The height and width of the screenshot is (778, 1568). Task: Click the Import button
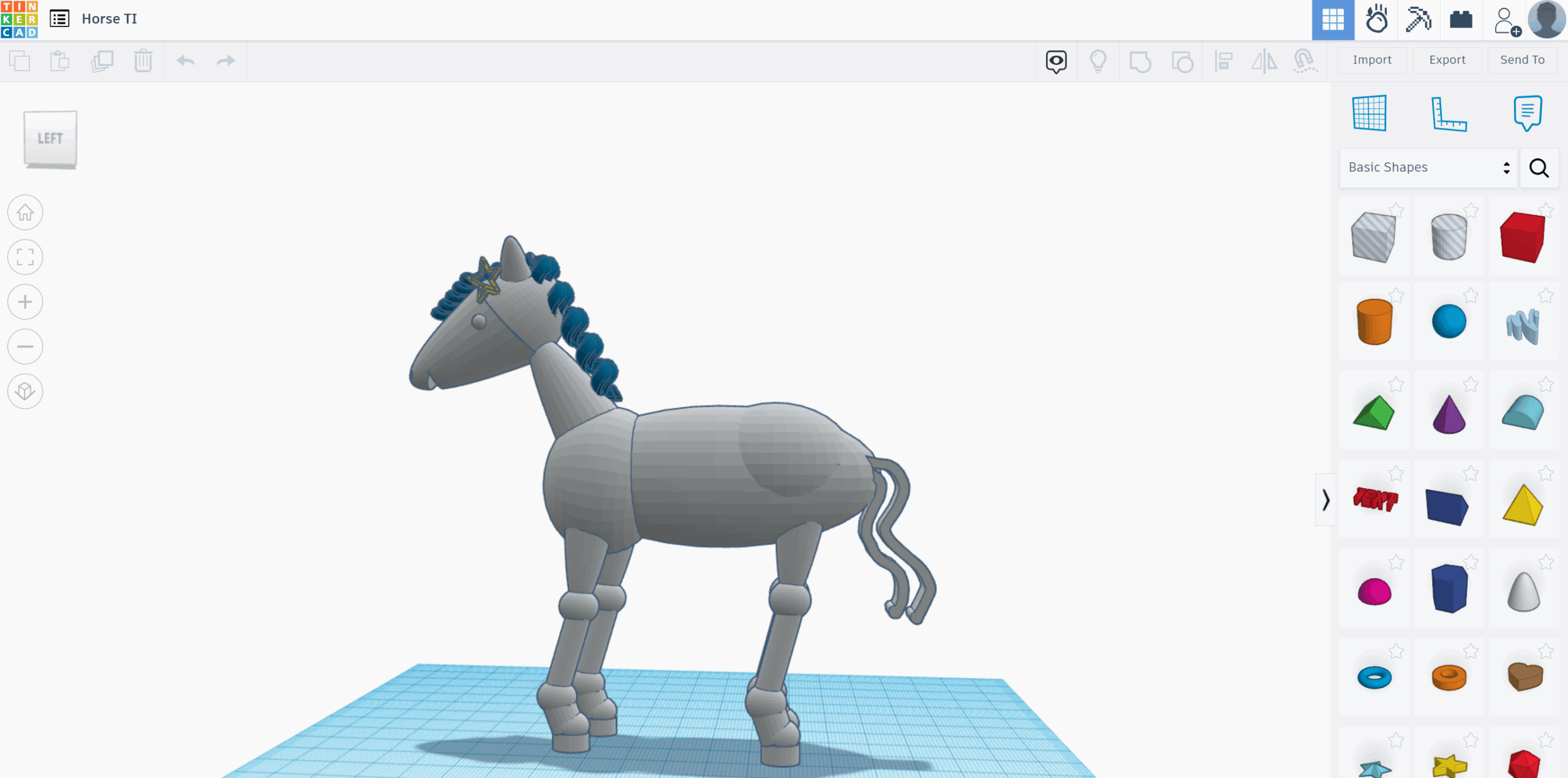tap(1372, 60)
